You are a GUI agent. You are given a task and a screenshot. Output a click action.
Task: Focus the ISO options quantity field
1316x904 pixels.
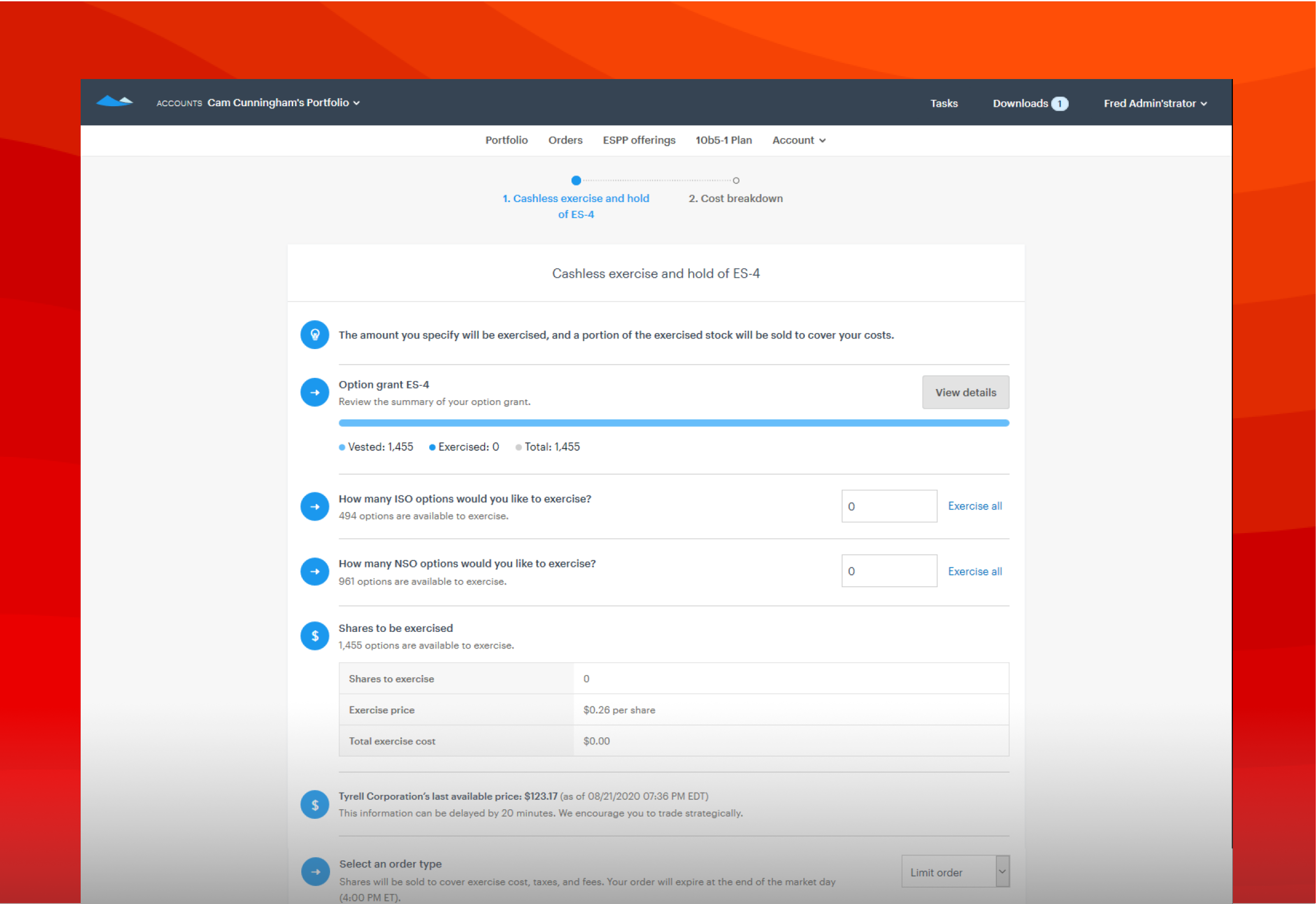coord(889,506)
